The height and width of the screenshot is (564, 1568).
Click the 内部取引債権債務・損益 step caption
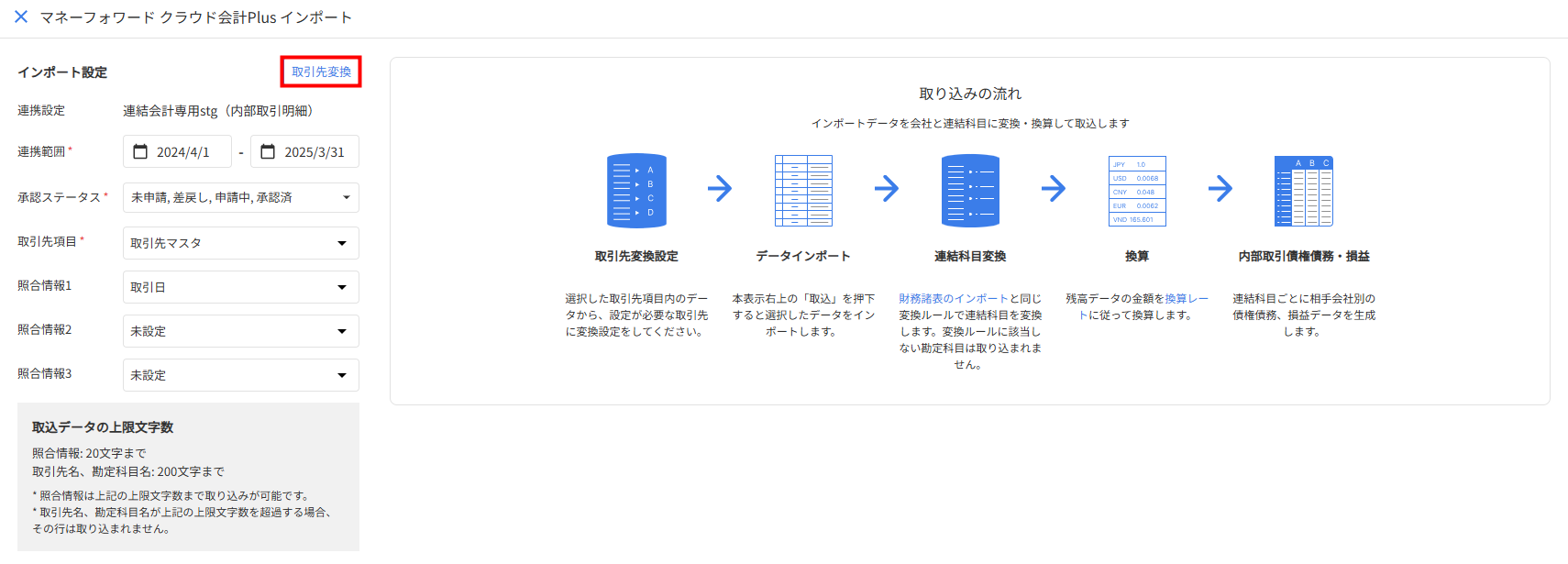[x=1304, y=257]
